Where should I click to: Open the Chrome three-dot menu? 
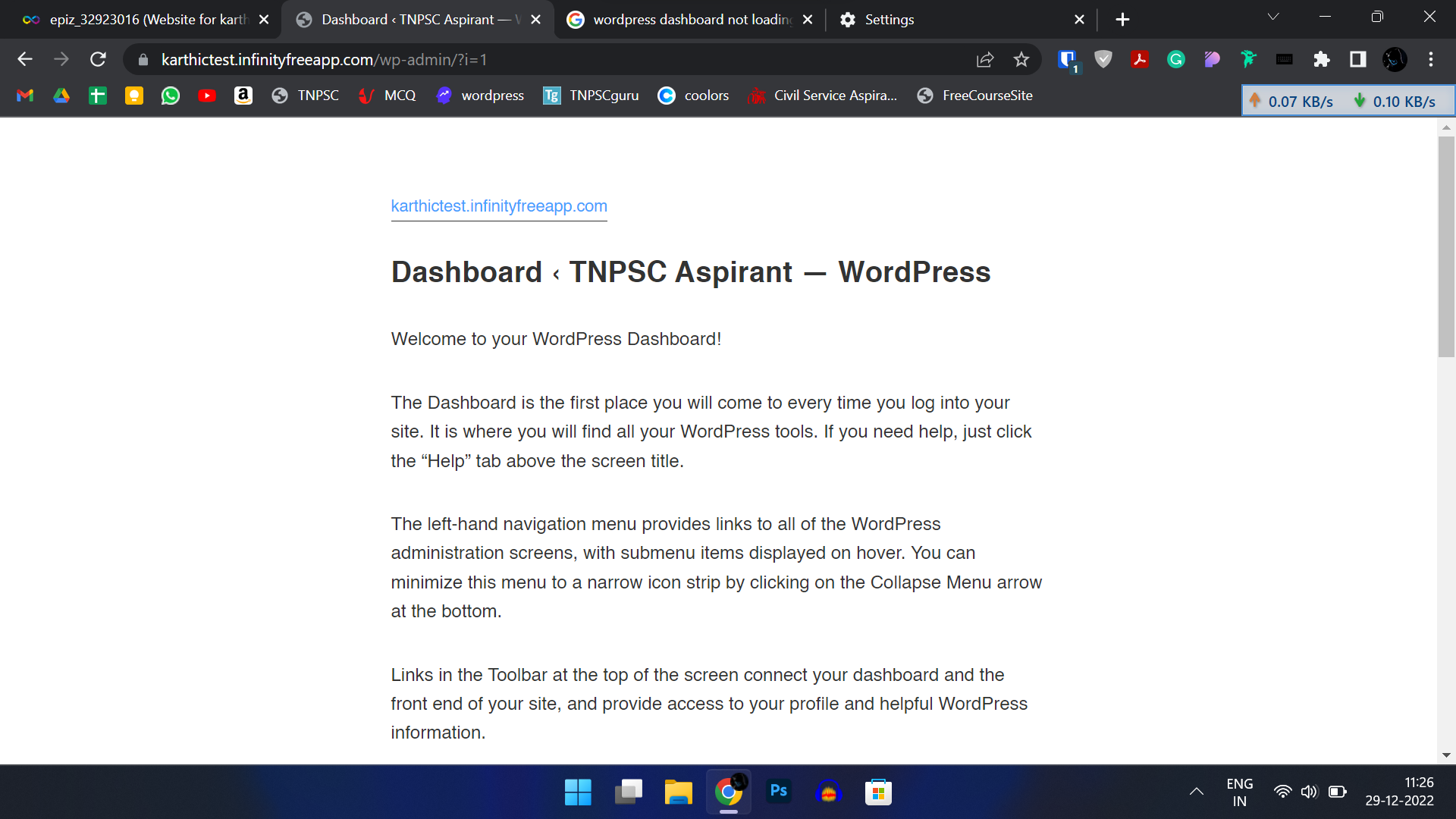1431,59
